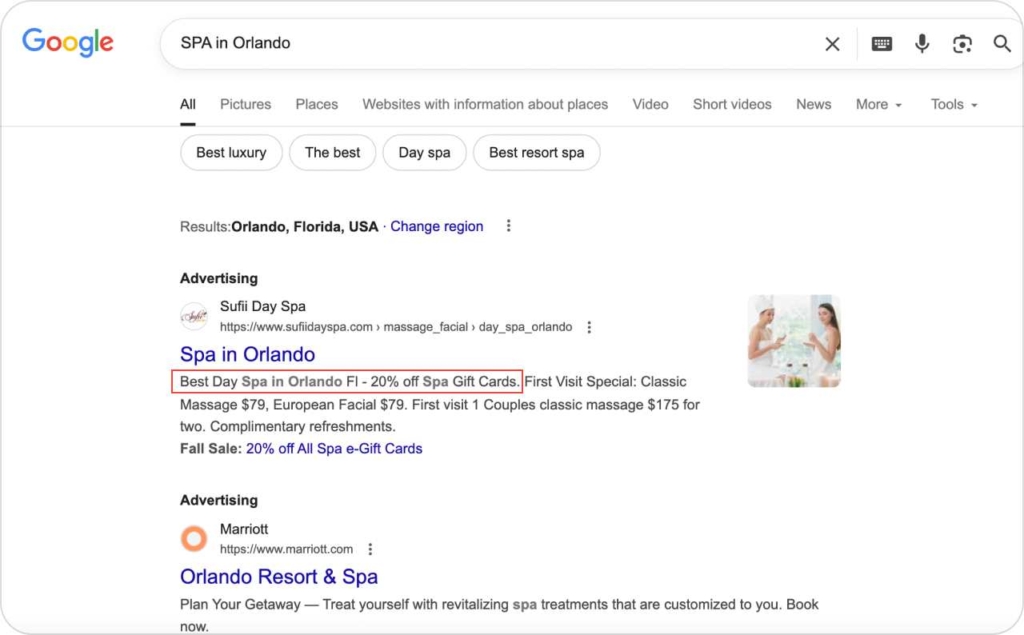Click the Google logo

pos(67,42)
